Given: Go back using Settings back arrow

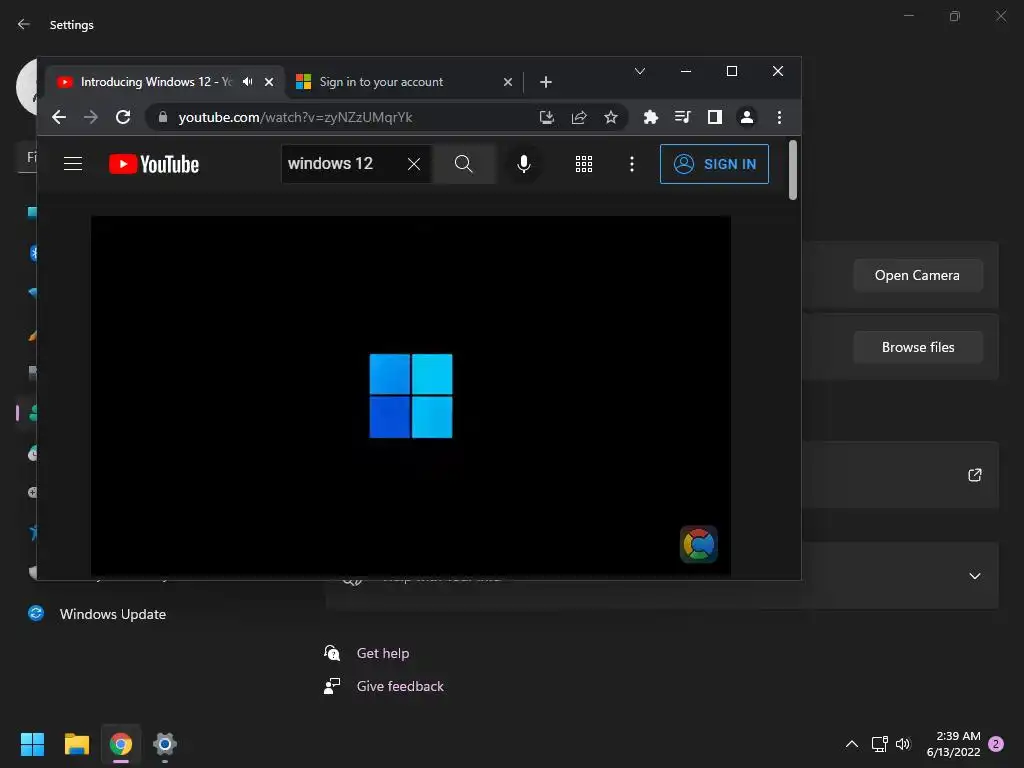Looking at the screenshot, I should pos(24,24).
